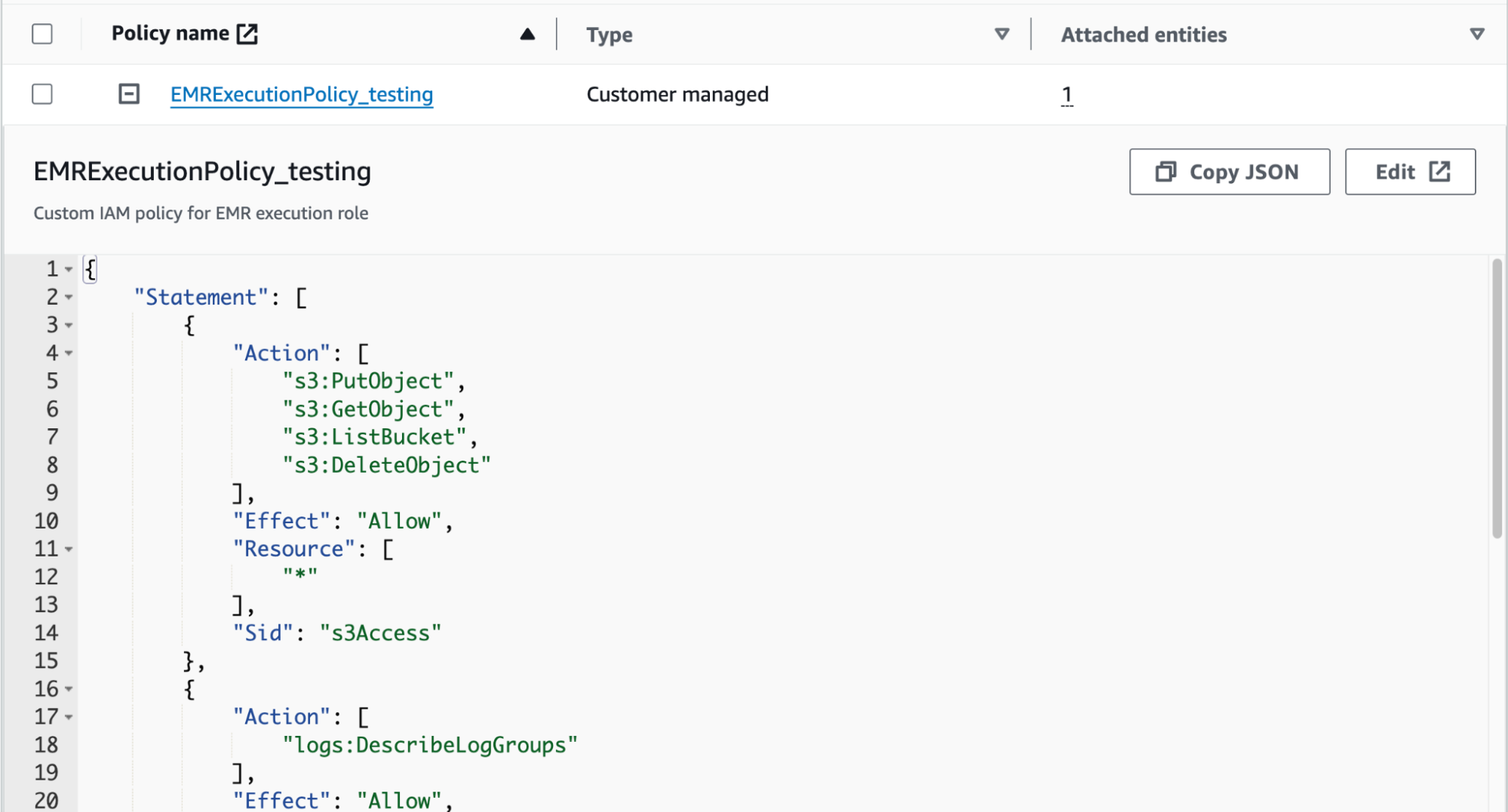Click the s3:DeleteObject line in the JSON

[x=386, y=465]
